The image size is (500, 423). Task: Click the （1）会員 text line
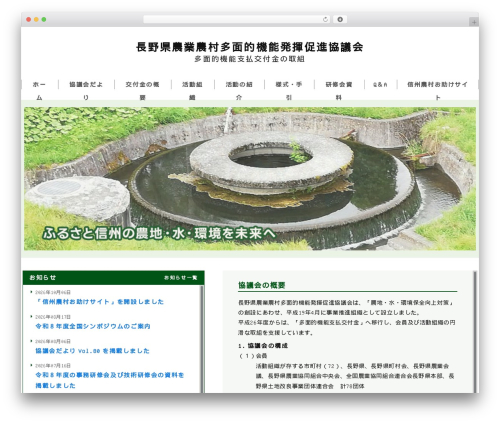(x=253, y=356)
